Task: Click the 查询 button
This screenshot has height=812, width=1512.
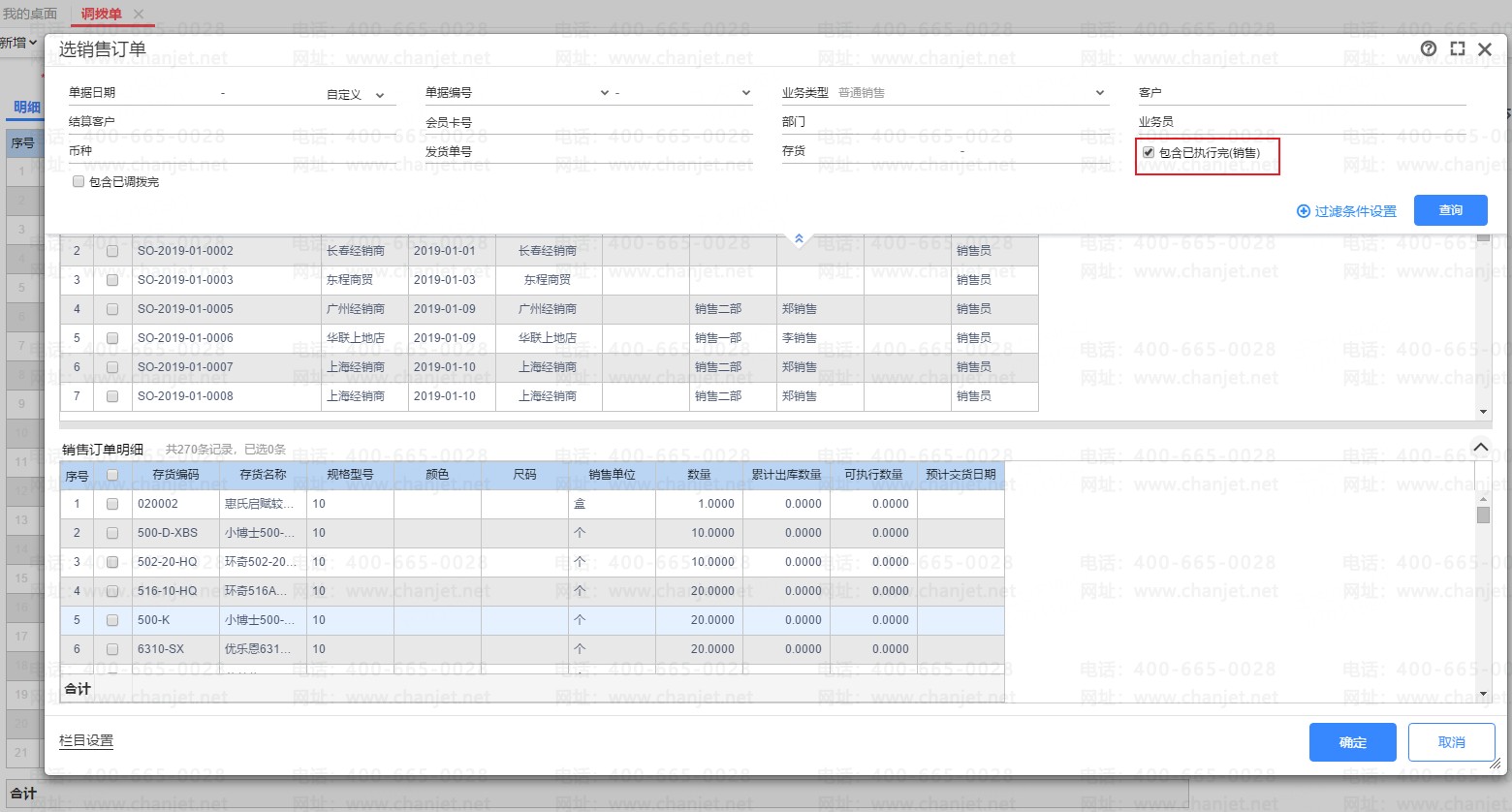Action: [x=1450, y=210]
